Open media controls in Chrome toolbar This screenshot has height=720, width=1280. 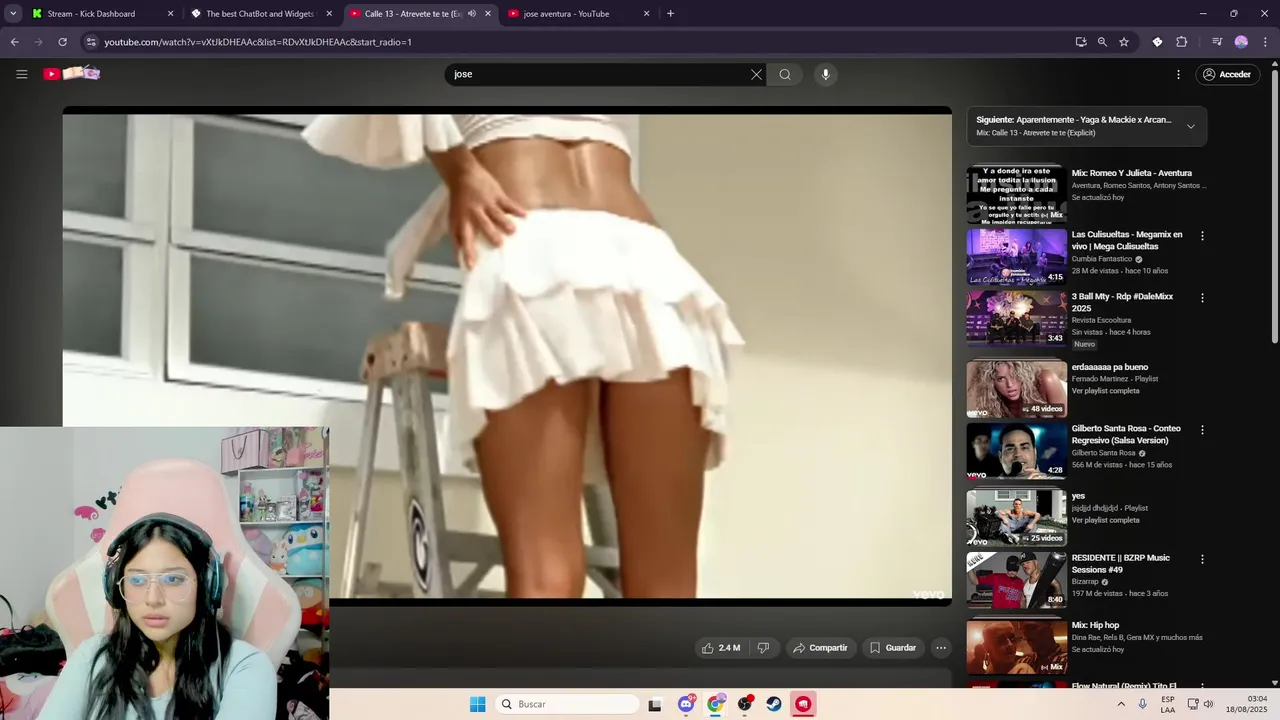1217,42
